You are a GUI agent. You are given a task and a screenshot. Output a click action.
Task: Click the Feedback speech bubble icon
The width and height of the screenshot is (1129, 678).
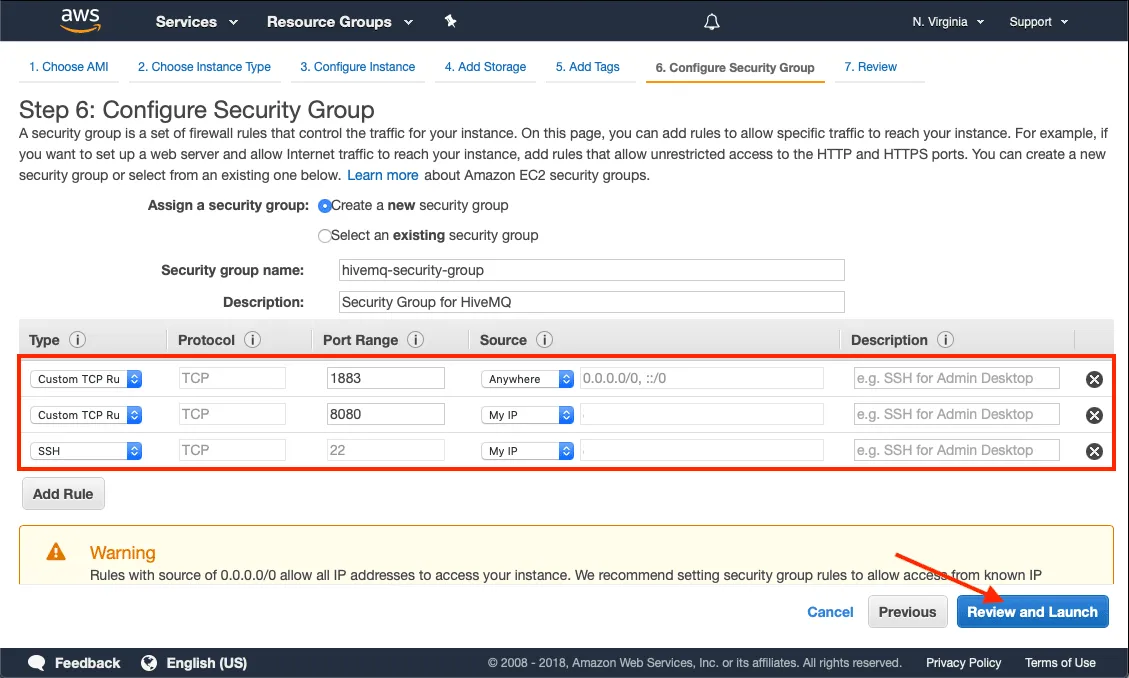[x=37, y=662]
